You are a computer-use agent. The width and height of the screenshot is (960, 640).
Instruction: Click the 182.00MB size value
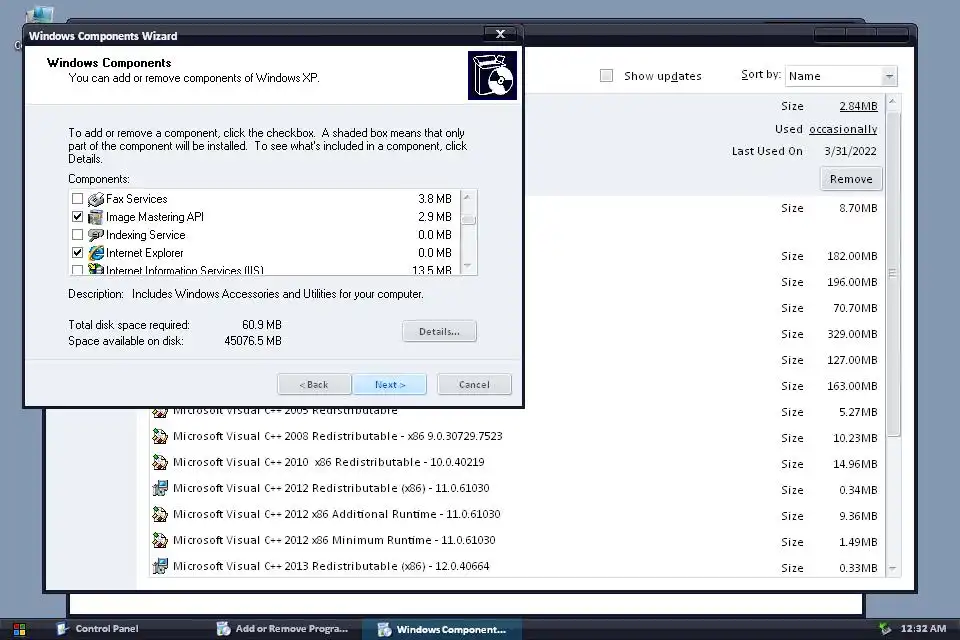pyautogui.click(x=852, y=256)
